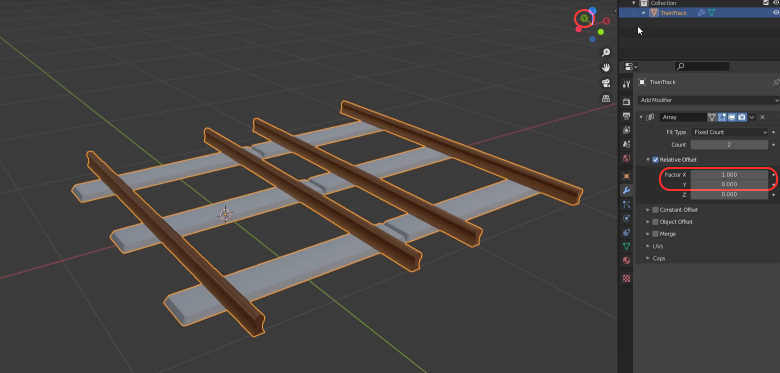Toggle the Relative Offset checkbox
The width and height of the screenshot is (780, 373).
click(655, 160)
